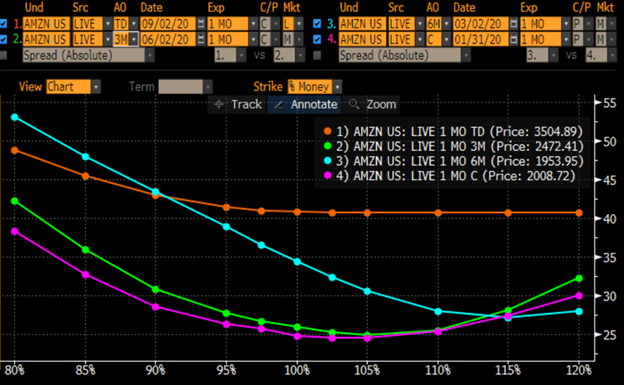
Task: Open calendar picker for date 09/02/20
Action: point(201,24)
